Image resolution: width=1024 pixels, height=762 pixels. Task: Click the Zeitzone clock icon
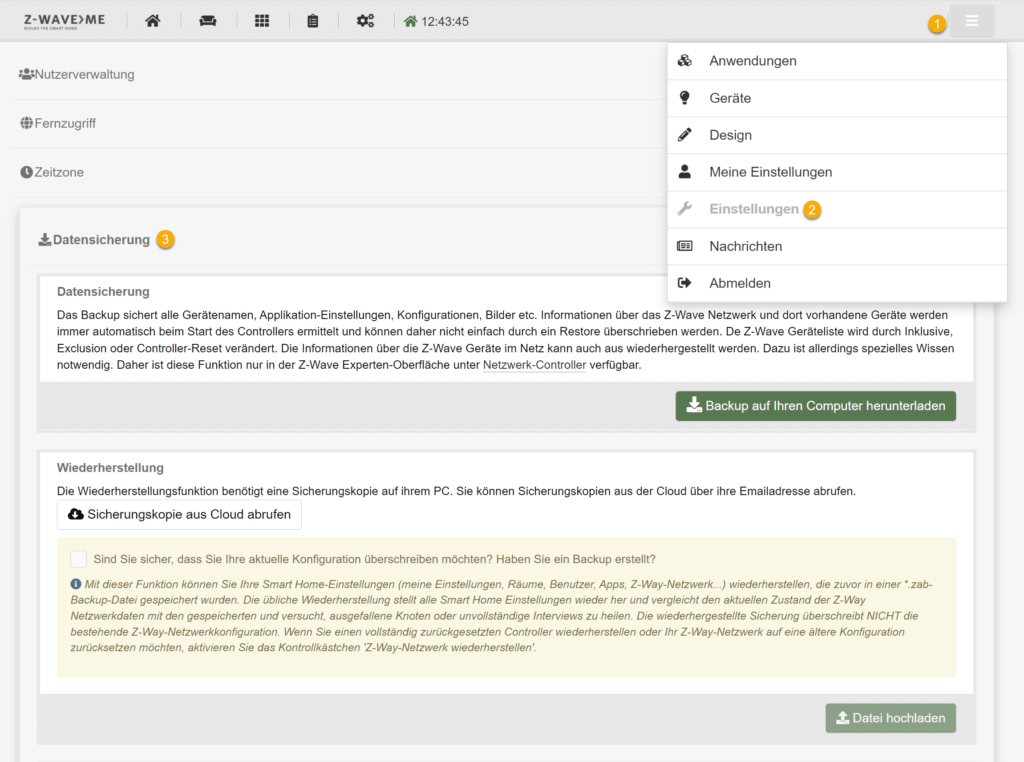coord(26,172)
